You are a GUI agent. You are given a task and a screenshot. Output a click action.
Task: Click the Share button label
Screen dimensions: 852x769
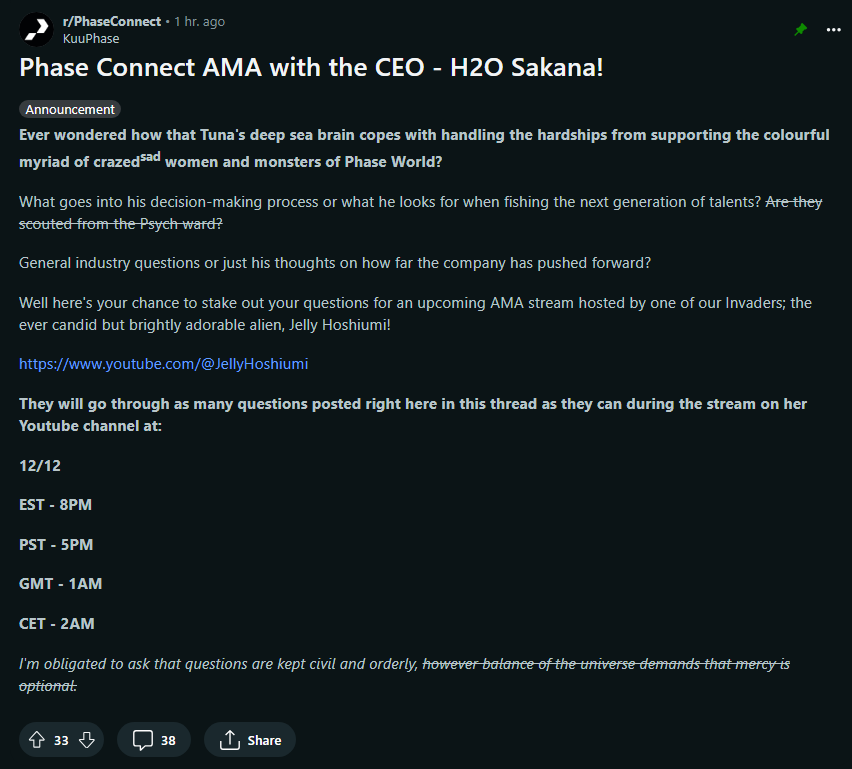click(264, 740)
